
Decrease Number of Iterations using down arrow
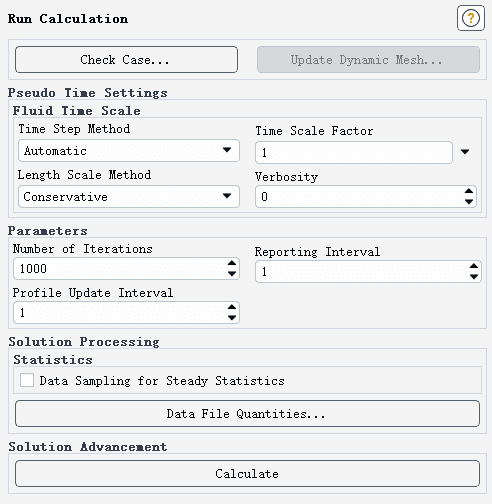point(232,274)
